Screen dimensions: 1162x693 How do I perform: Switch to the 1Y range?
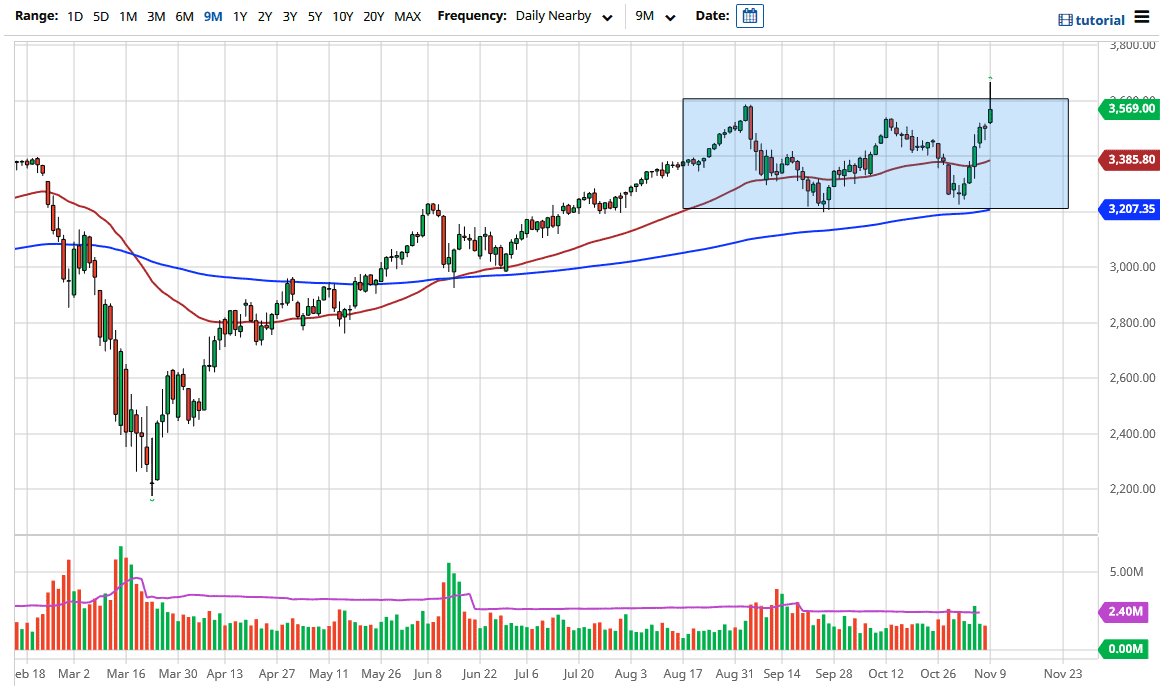pos(239,16)
